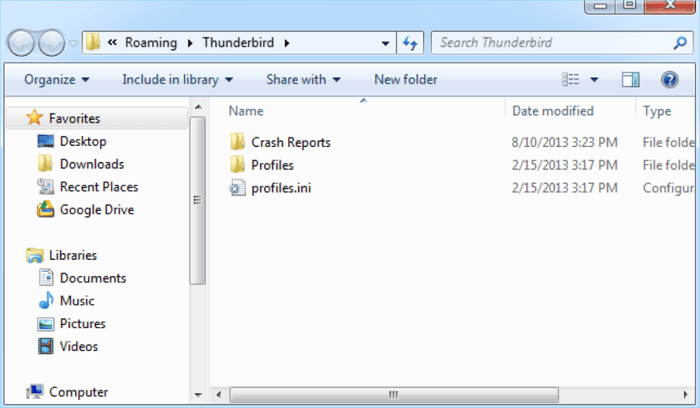The height and width of the screenshot is (408, 700).
Task: Open the Share with menu
Action: click(303, 79)
